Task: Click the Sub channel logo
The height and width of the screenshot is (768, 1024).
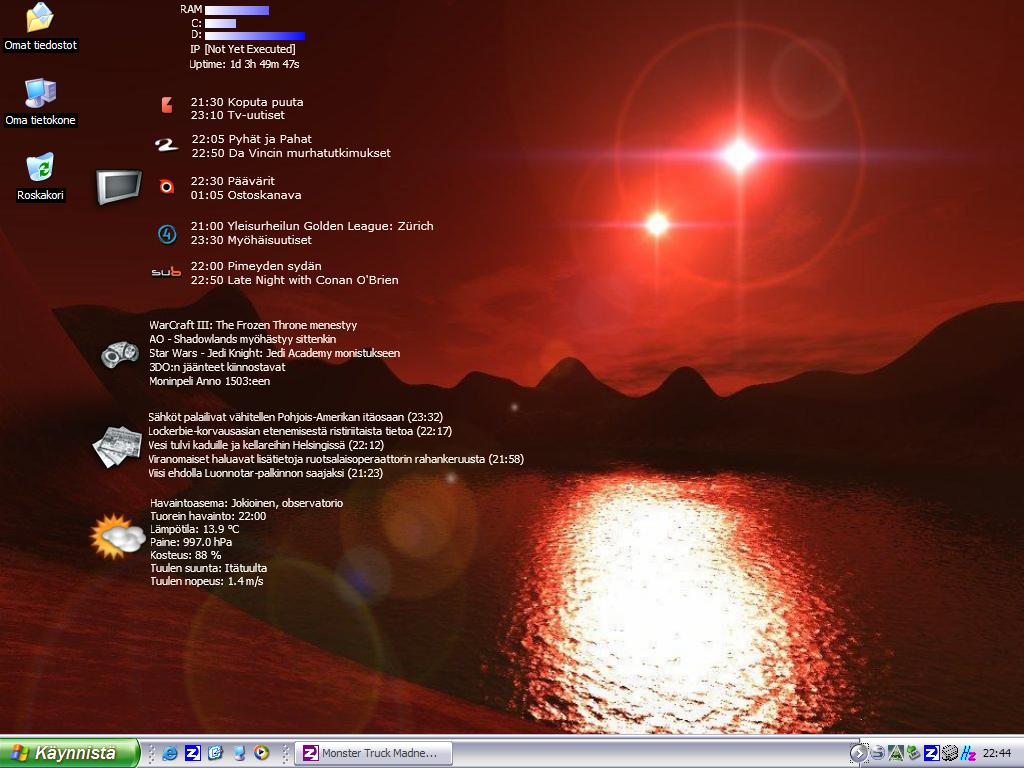Action: [166, 272]
